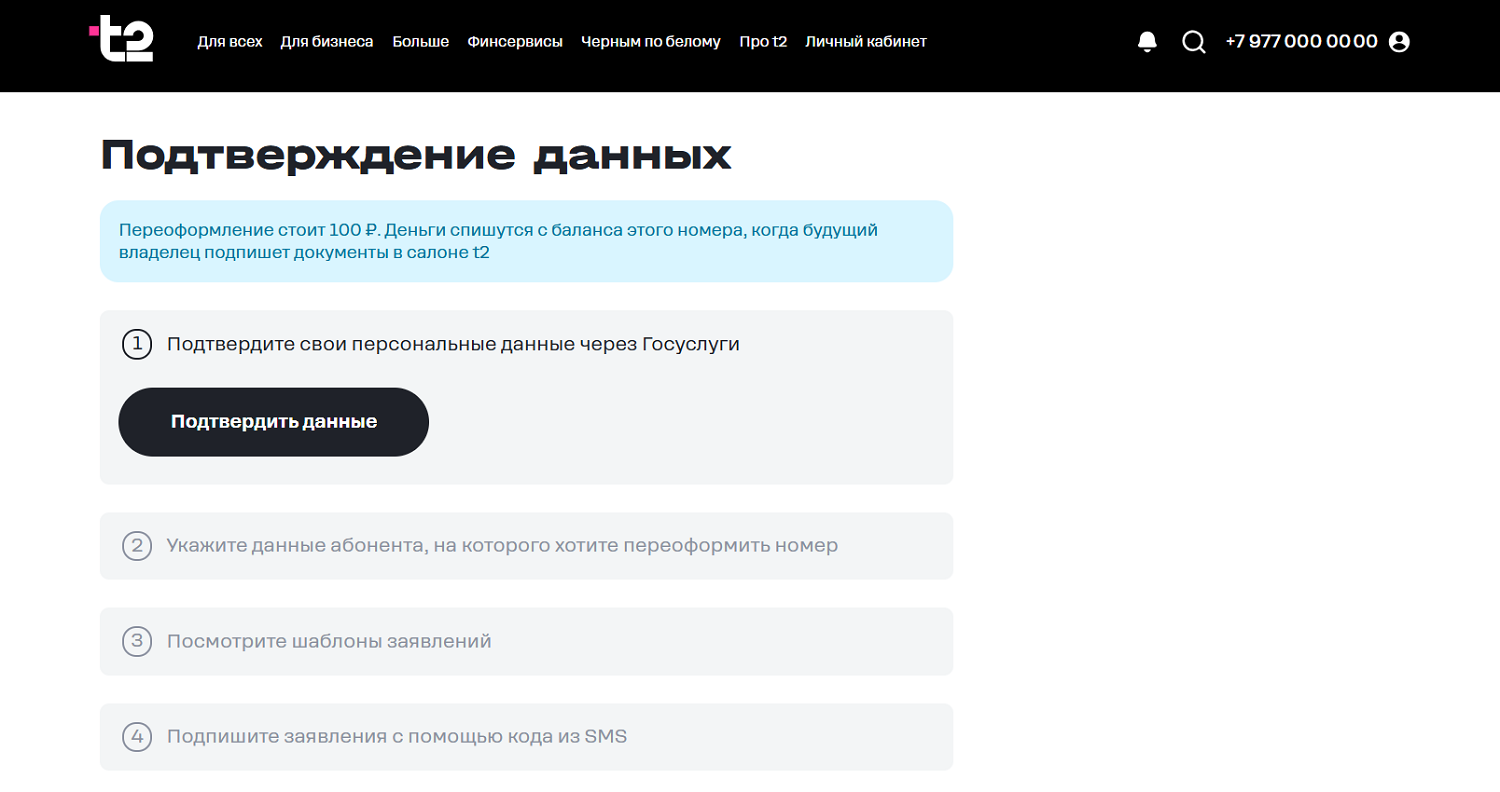
Task: Select step 3 Посмотрите шаблоны заявлений
Action: point(526,641)
